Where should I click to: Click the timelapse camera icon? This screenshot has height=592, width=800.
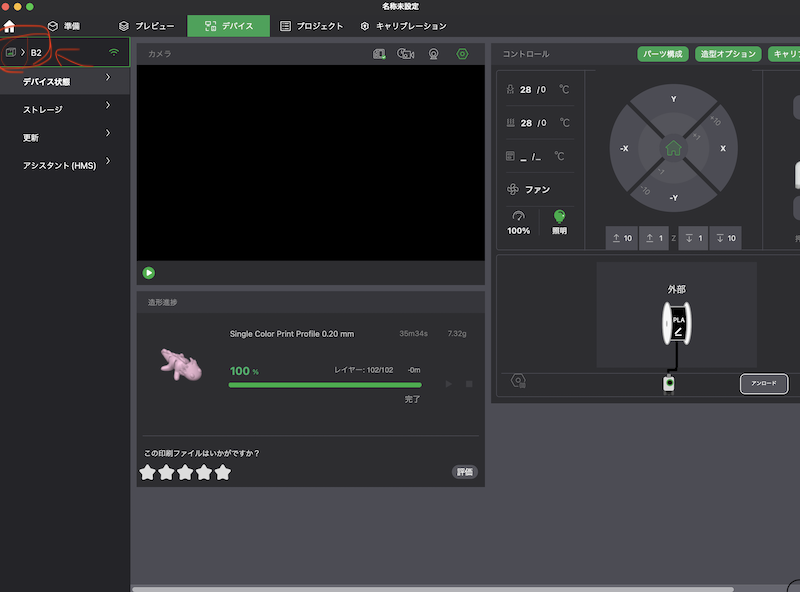tap(406, 54)
